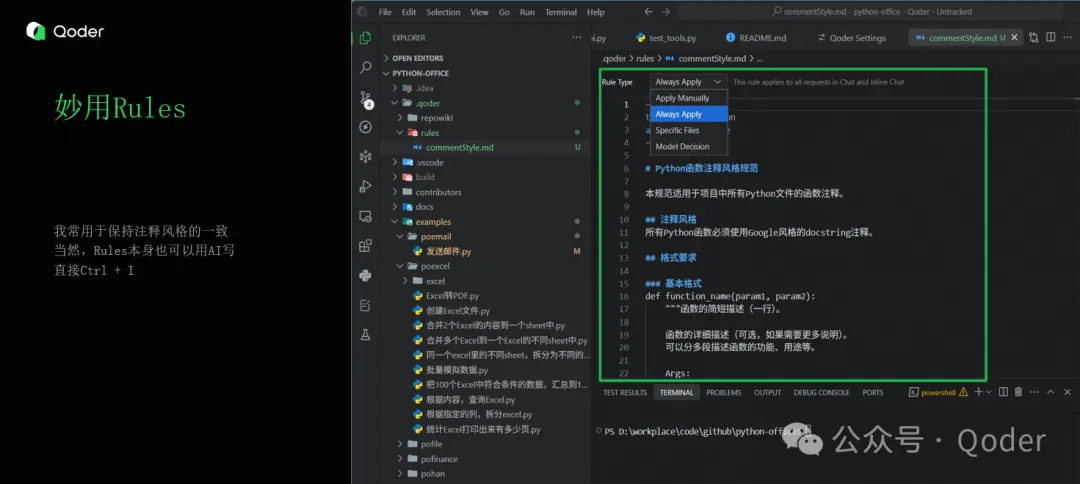Open editor more actions ellipsis
Viewport: 1080px width, 484px height.
point(1068,38)
